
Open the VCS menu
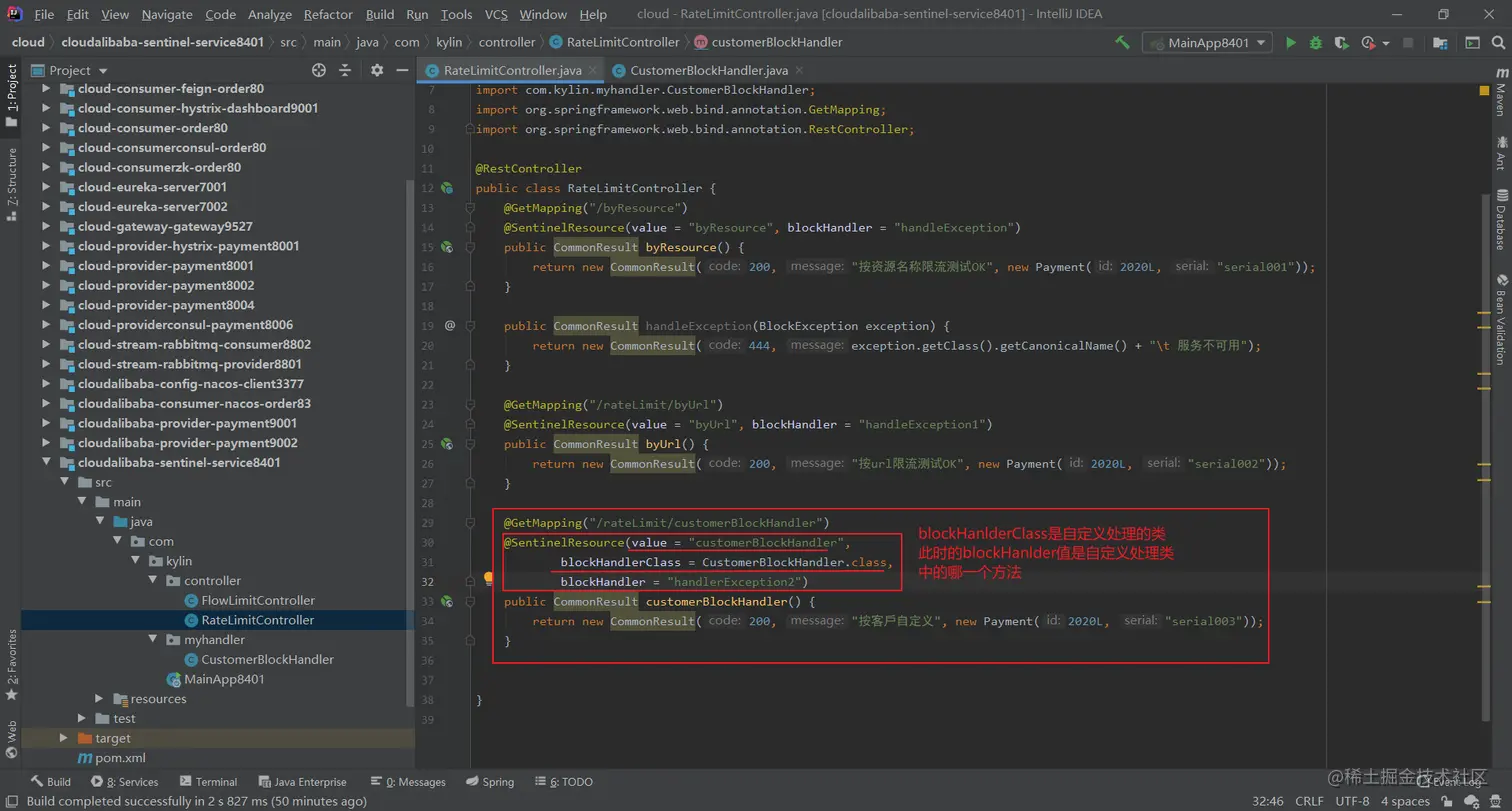click(x=496, y=15)
